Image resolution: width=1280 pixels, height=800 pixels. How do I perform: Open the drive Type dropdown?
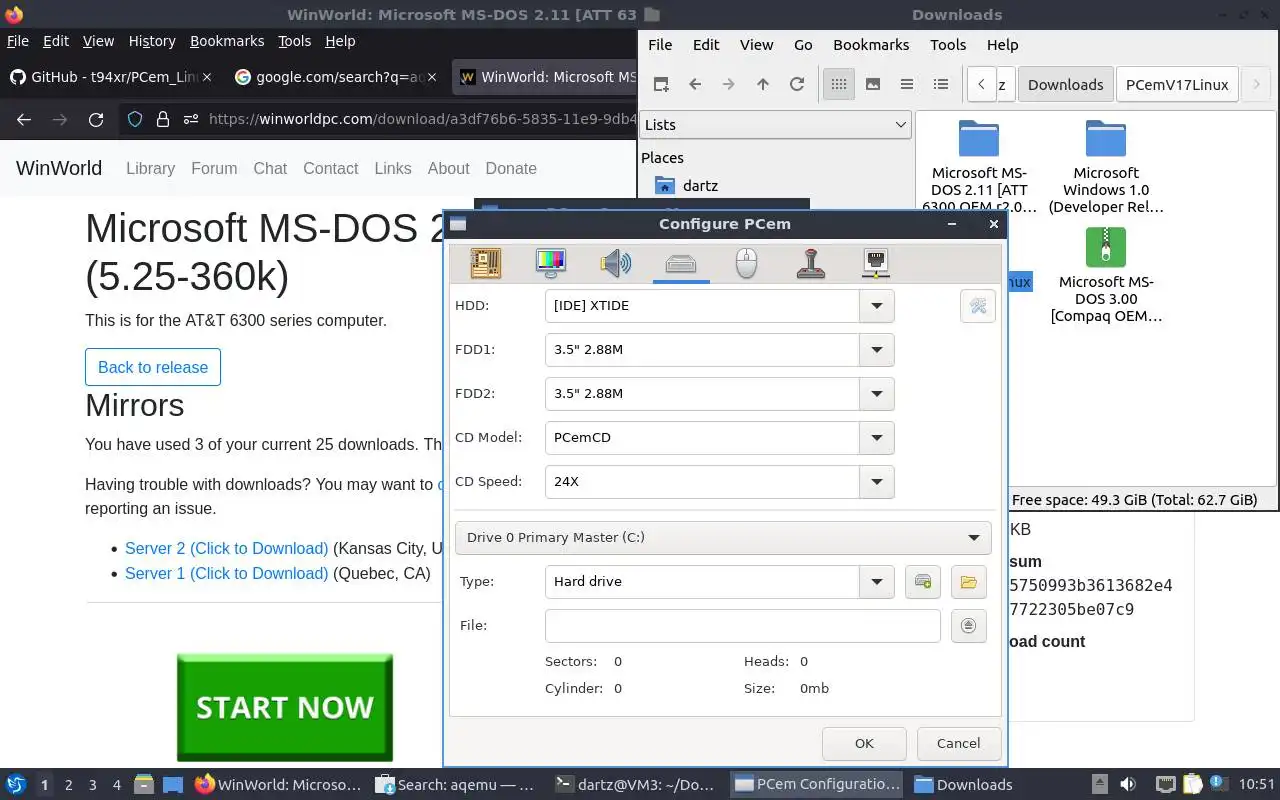[x=877, y=582]
